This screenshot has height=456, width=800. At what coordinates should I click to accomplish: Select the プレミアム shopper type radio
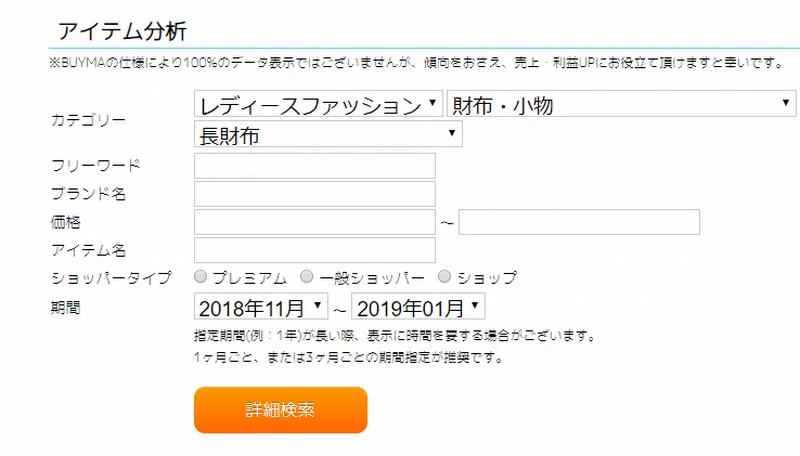(x=202, y=277)
